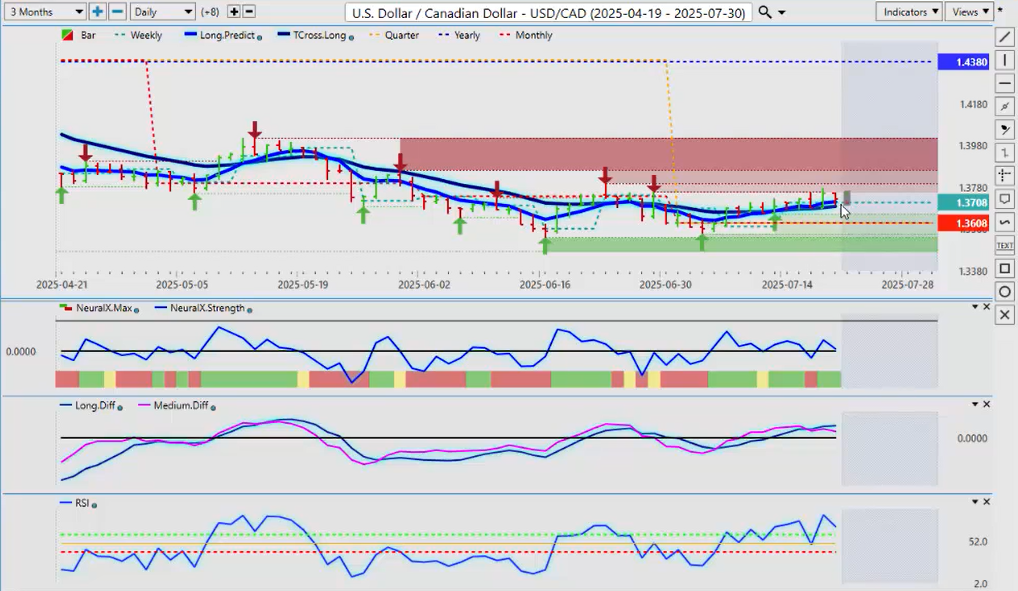Select the vertical line drawing tool
This screenshot has width=1018, height=591.
[x=1005, y=60]
